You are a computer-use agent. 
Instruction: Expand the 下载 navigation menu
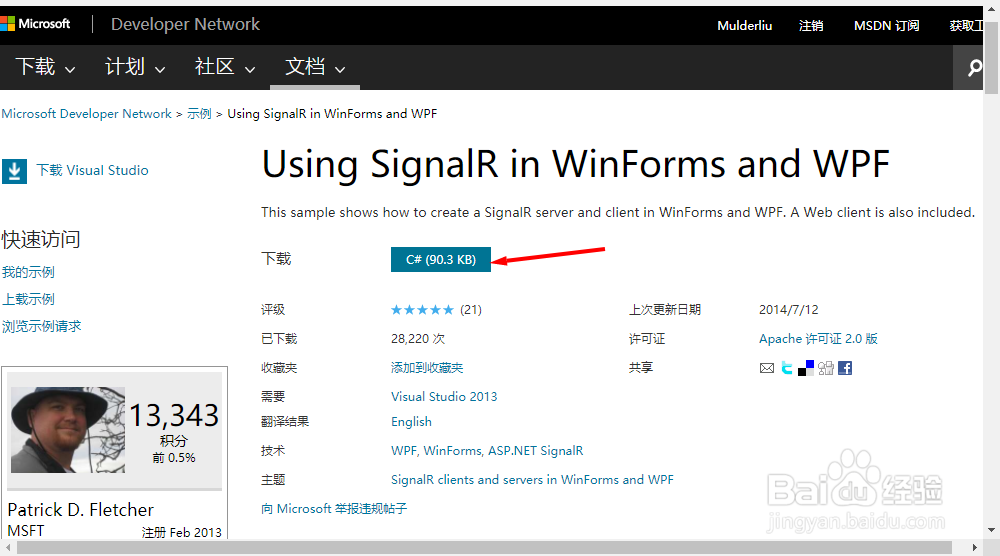(x=45, y=67)
